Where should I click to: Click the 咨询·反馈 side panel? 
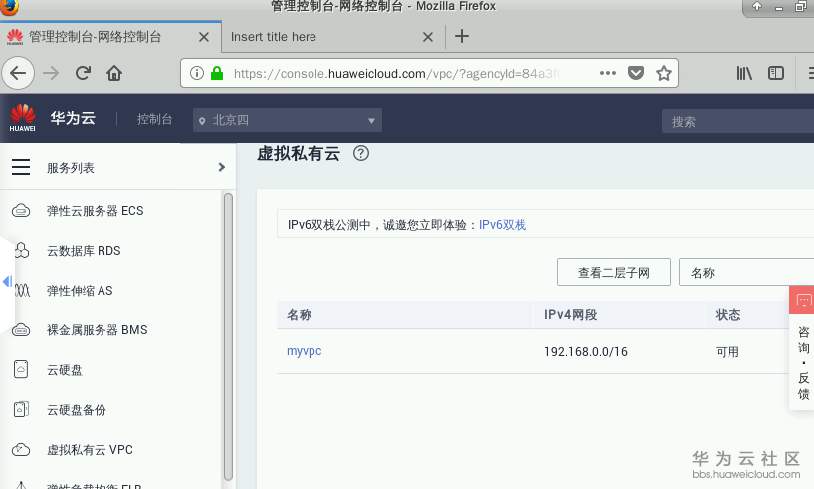click(x=803, y=362)
